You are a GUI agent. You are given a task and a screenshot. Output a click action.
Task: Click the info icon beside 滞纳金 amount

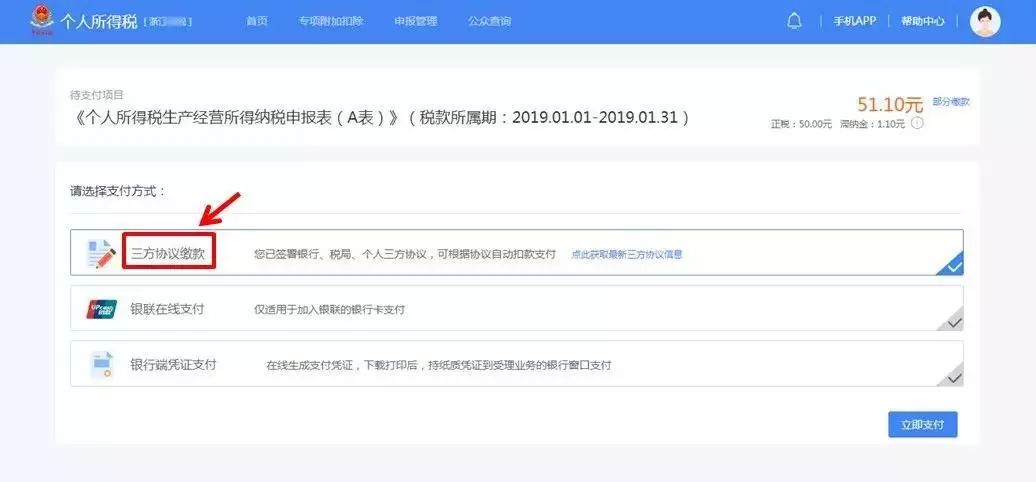917,124
